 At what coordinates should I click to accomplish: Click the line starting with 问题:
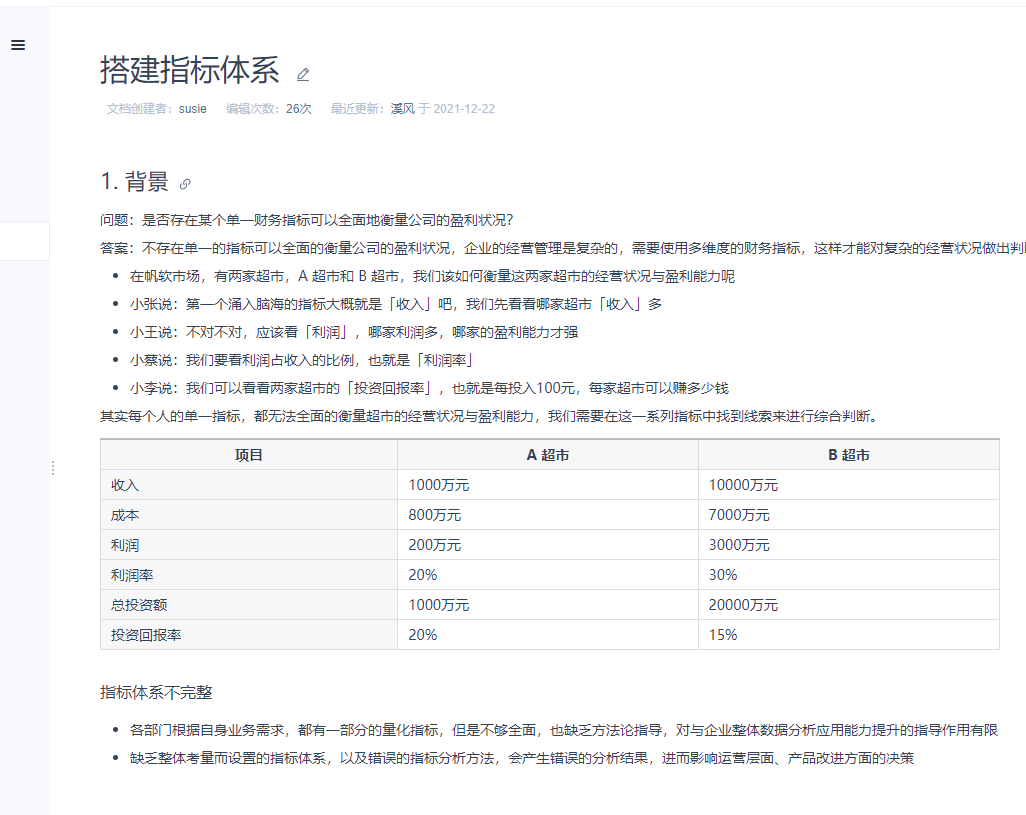[307, 220]
